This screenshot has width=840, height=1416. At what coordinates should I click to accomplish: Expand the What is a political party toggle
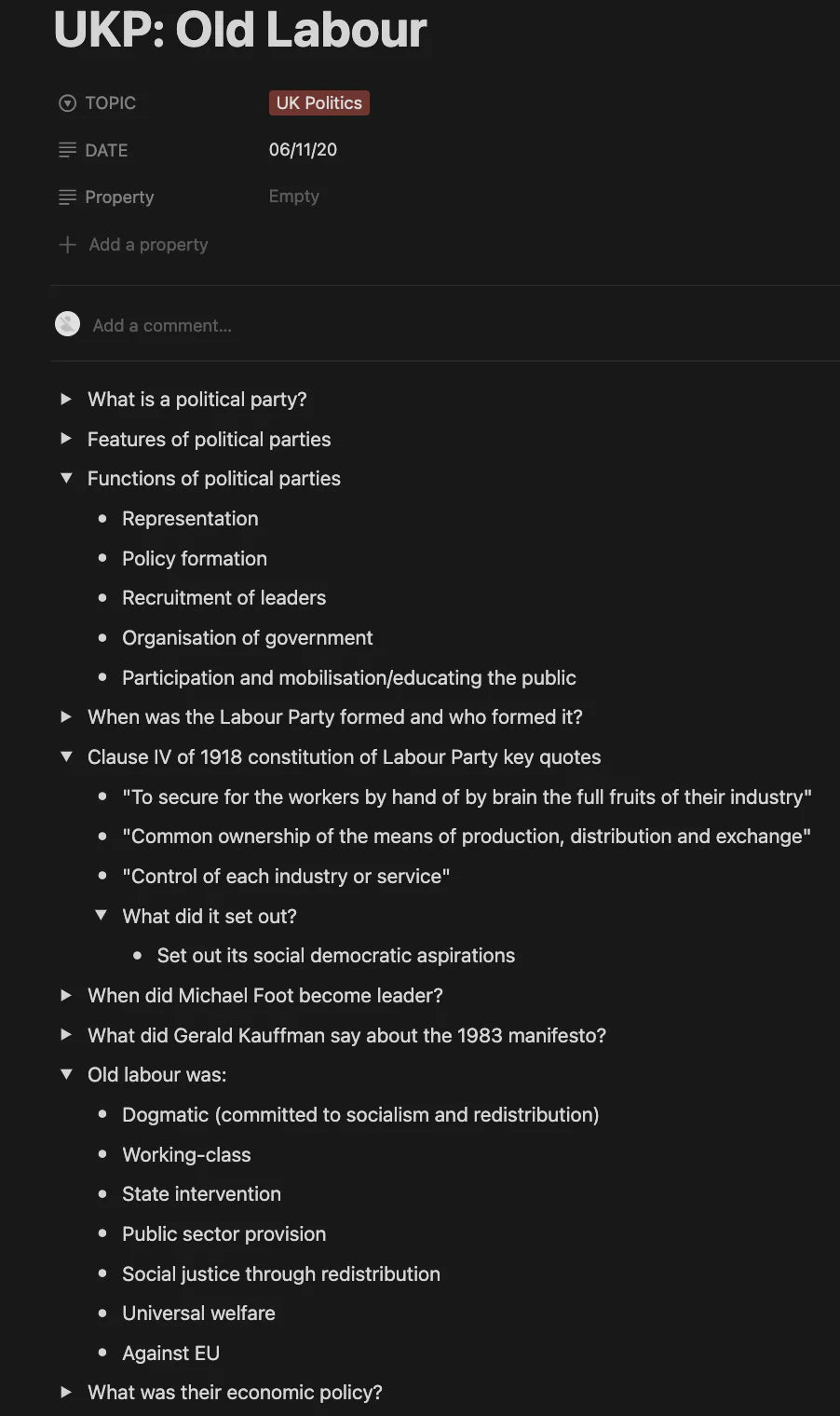click(66, 399)
